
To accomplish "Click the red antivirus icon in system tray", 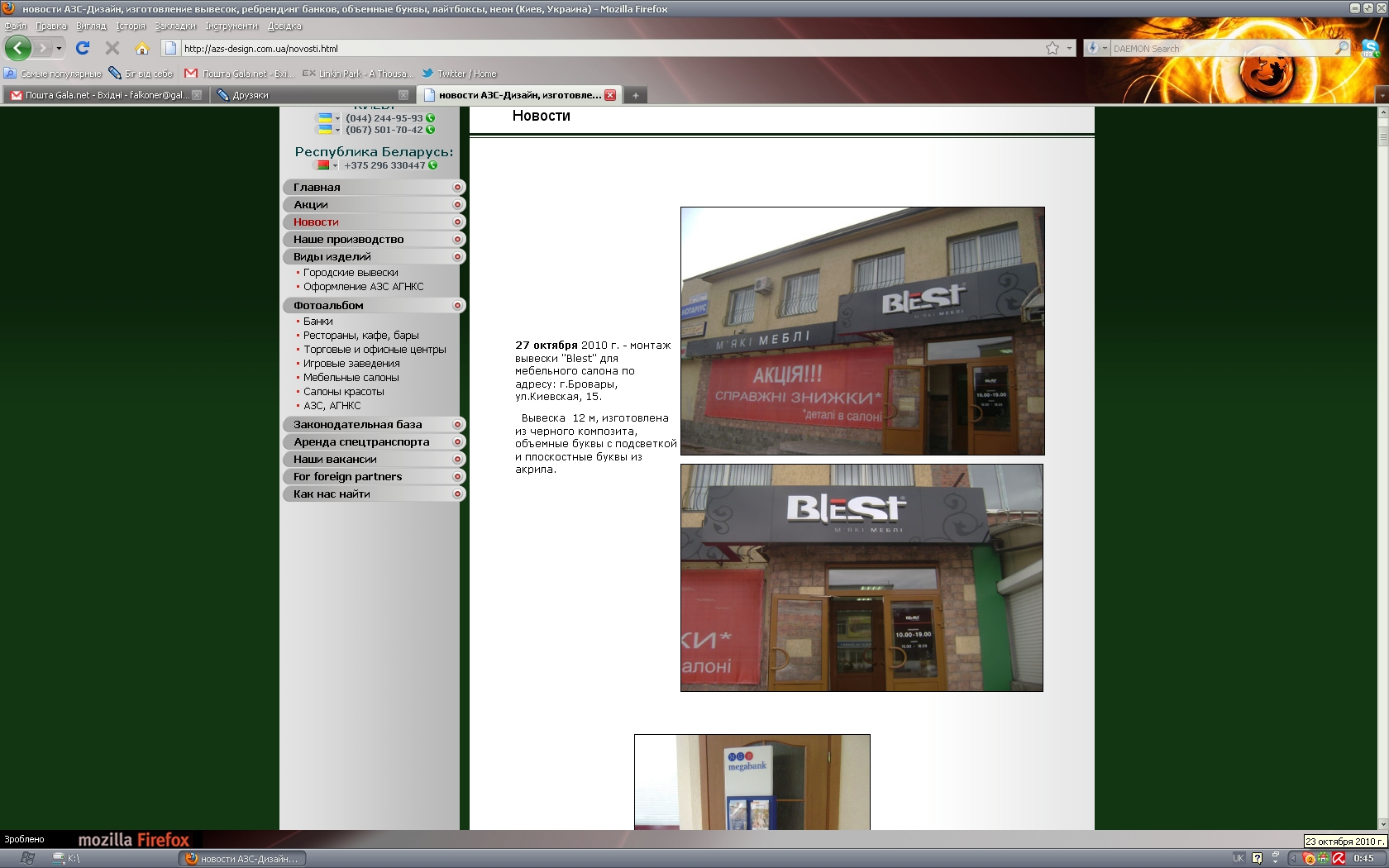I will pos(1339,858).
